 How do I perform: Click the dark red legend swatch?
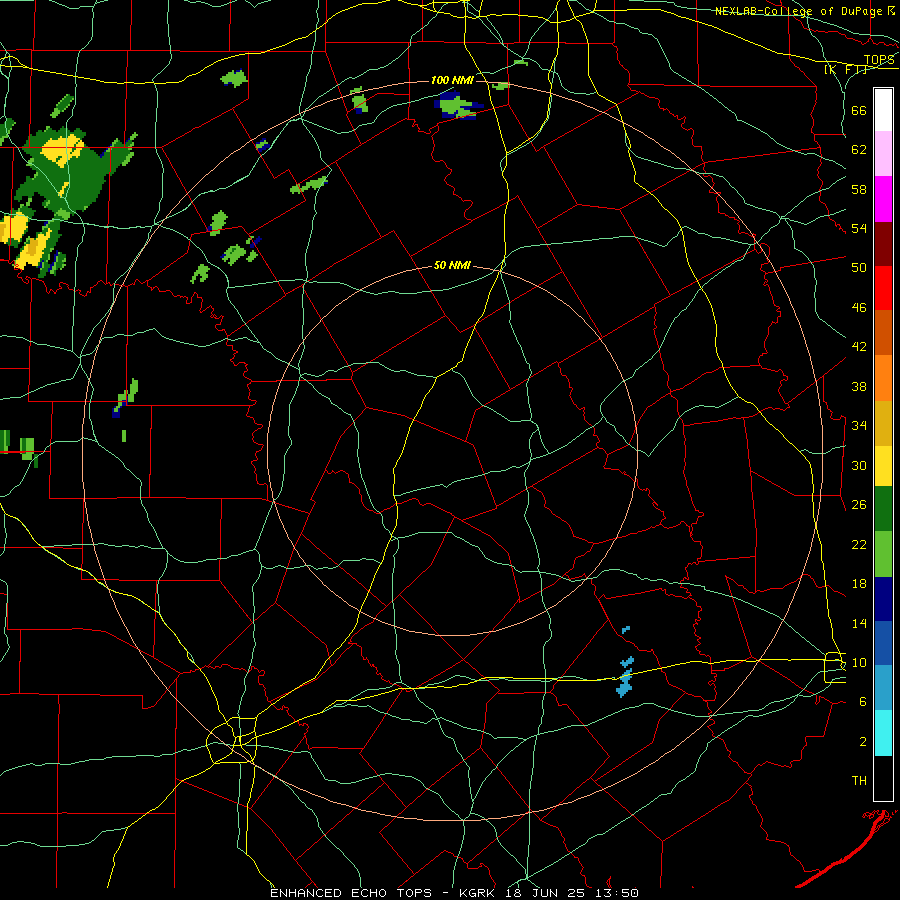pyautogui.click(x=883, y=243)
